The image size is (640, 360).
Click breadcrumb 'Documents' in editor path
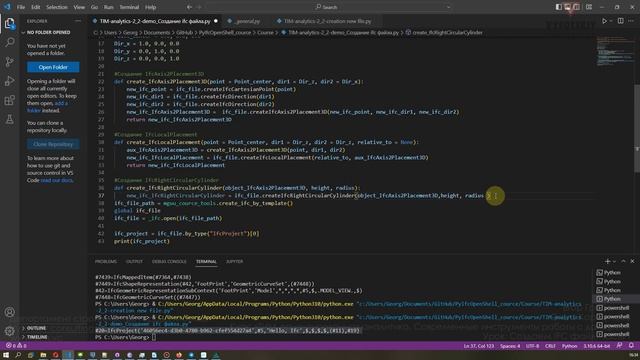pyautogui.click(x=156, y=33)
